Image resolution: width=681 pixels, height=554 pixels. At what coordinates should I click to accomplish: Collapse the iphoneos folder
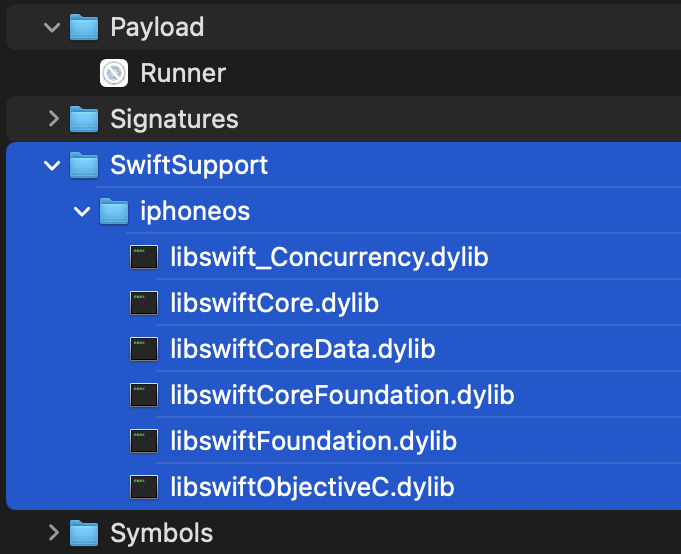[x=82, y=211]
